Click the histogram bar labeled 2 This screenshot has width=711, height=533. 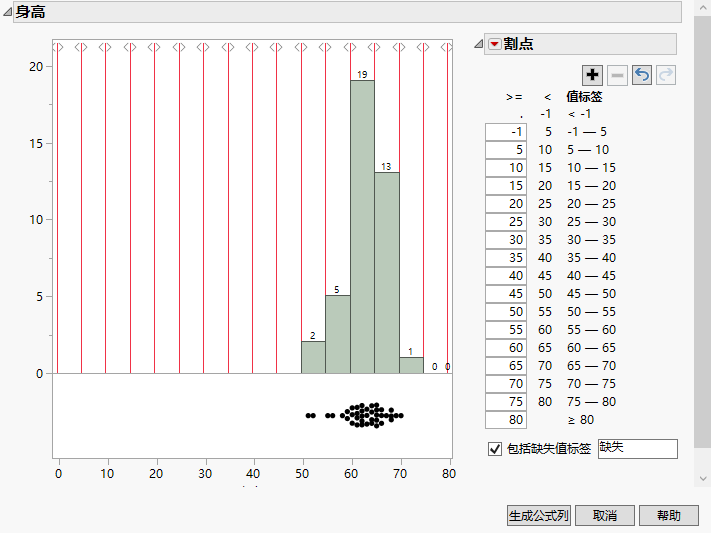coord(313,357)
